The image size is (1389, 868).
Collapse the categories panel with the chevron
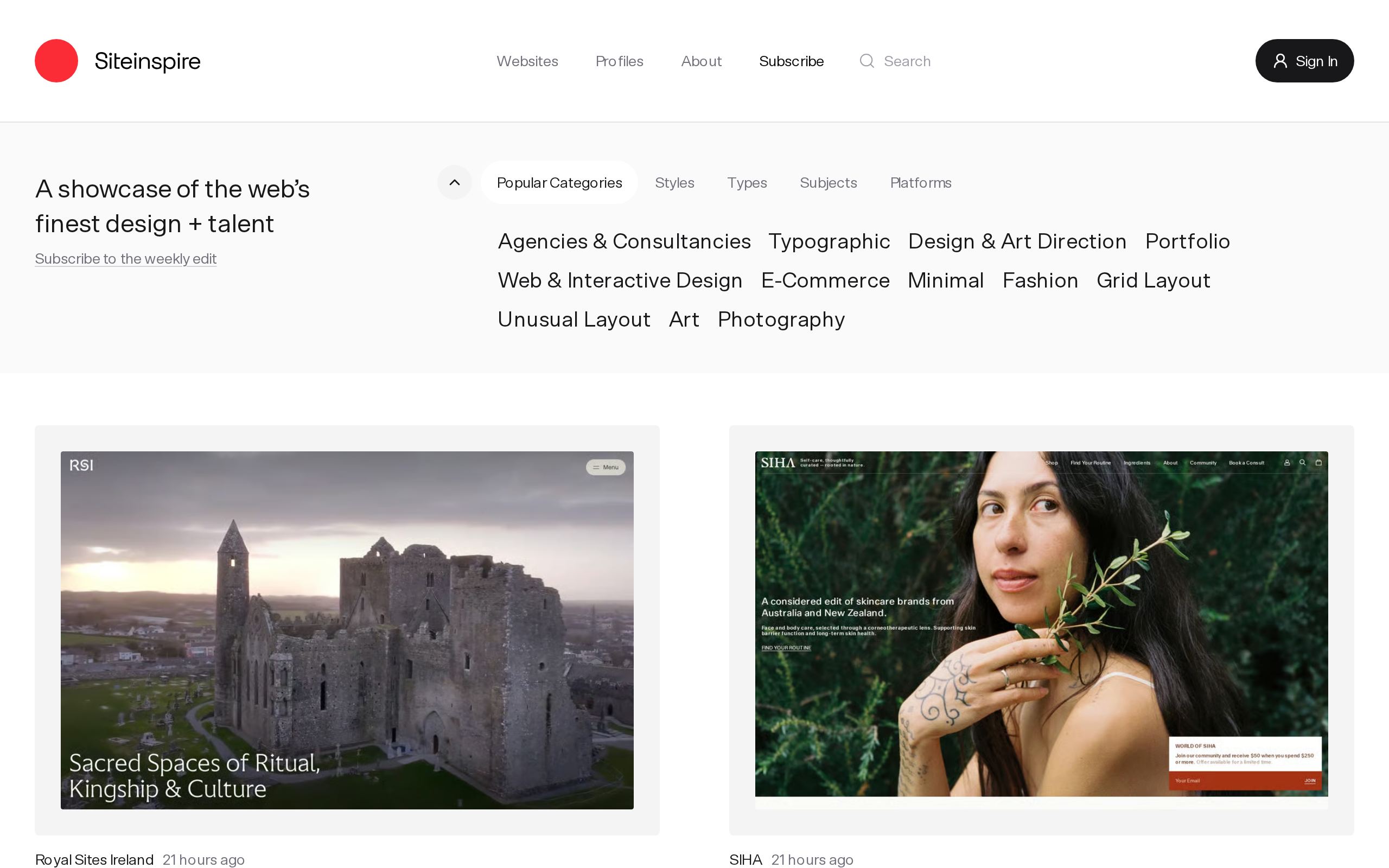(455, 183)
